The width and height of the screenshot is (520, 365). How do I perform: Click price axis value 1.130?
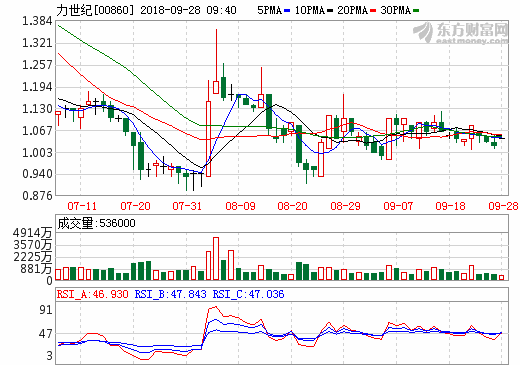coord(37,109)
